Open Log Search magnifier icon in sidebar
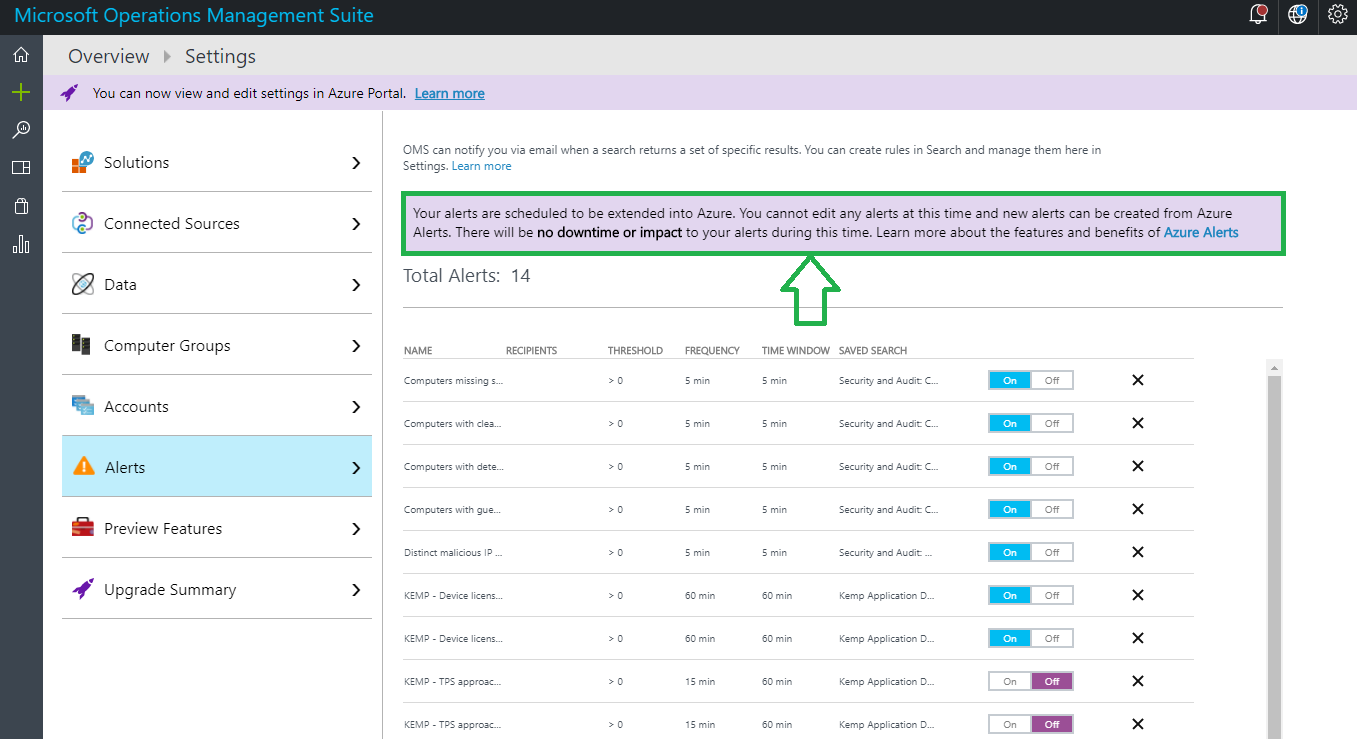Image resolution: width=1357 pixels, height=739 pixels. click(x=21, y=130)
